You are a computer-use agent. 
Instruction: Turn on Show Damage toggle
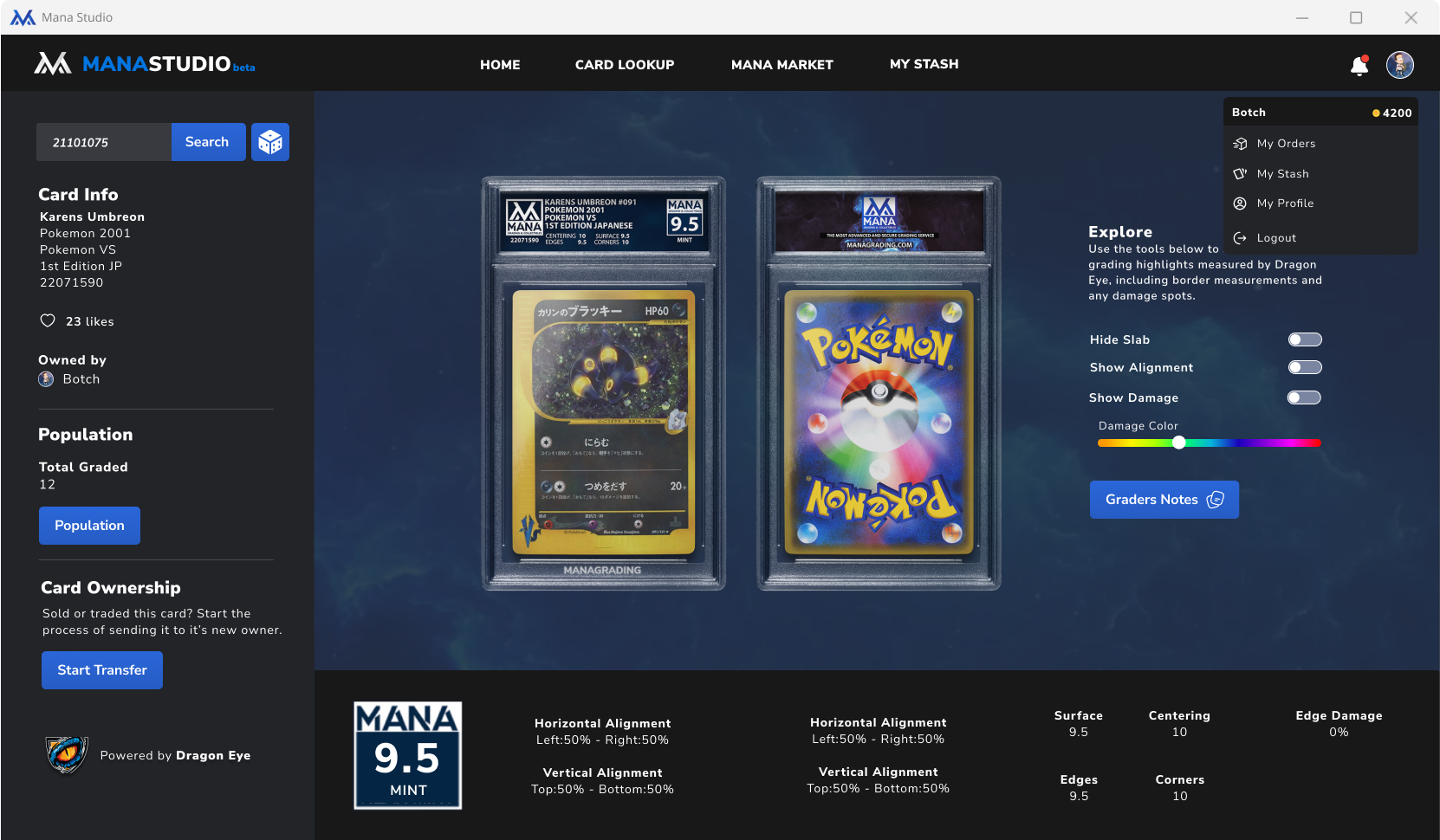pyautogui.click(x=1304, y=397)
